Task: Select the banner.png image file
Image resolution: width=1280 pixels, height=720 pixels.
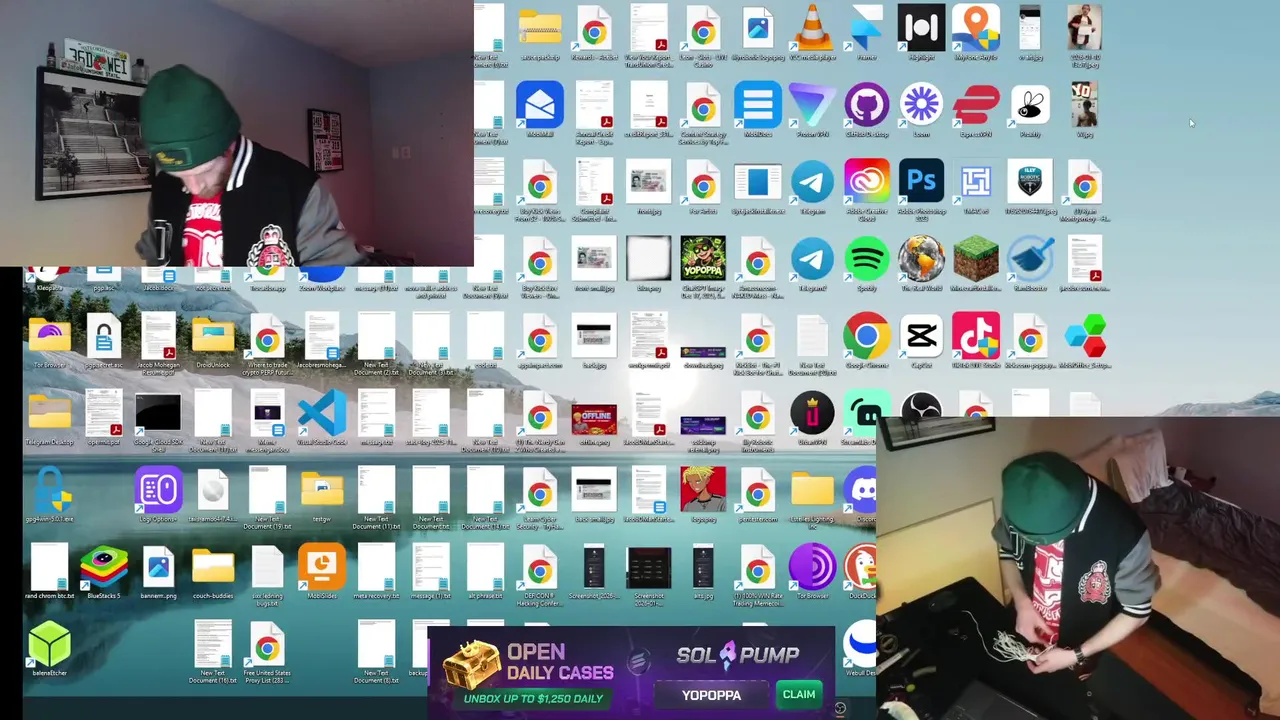Action: click(x=158, y=567)
